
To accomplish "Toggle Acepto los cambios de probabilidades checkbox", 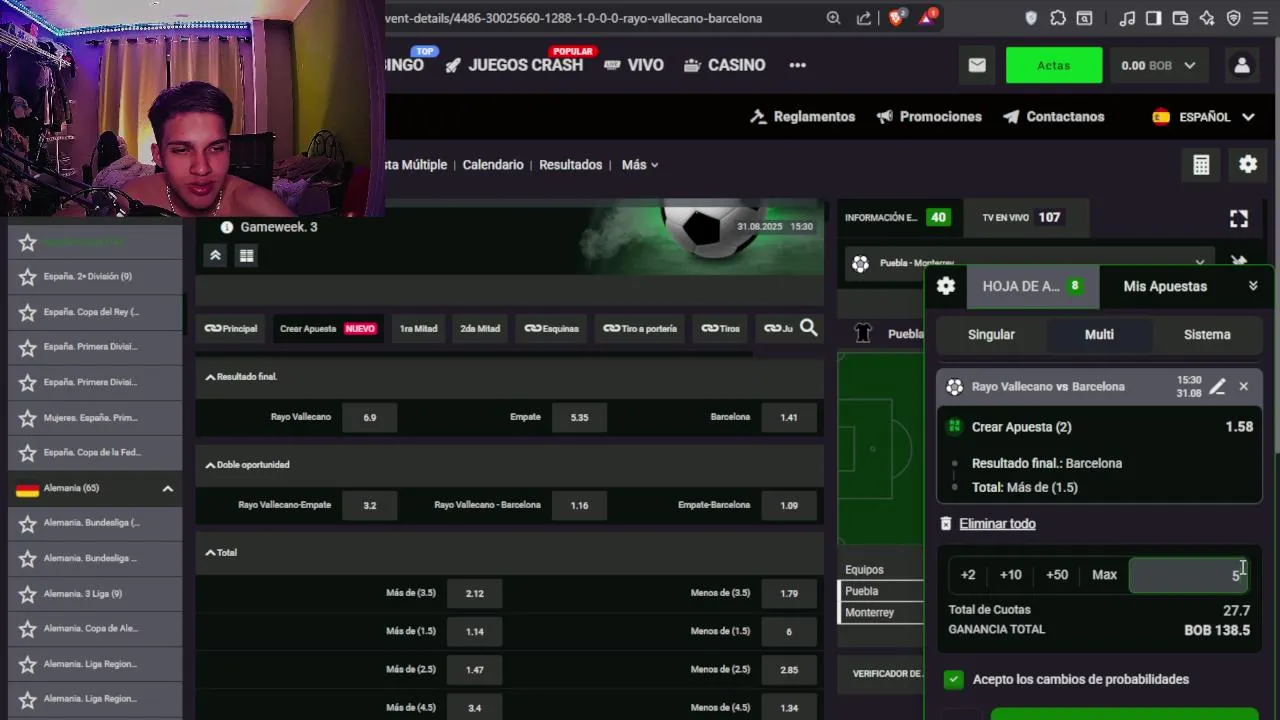I will [x=954, y=680].
